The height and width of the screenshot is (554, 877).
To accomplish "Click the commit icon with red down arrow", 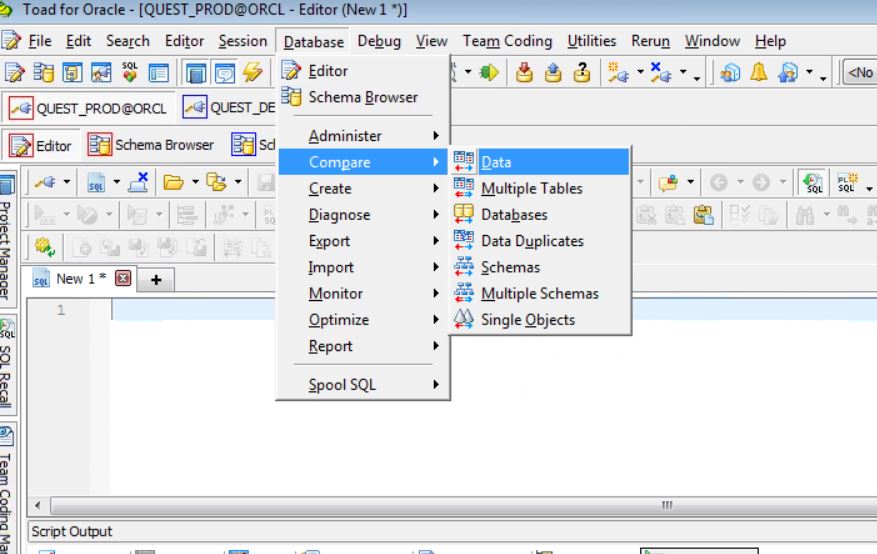I will pos(525,72).
